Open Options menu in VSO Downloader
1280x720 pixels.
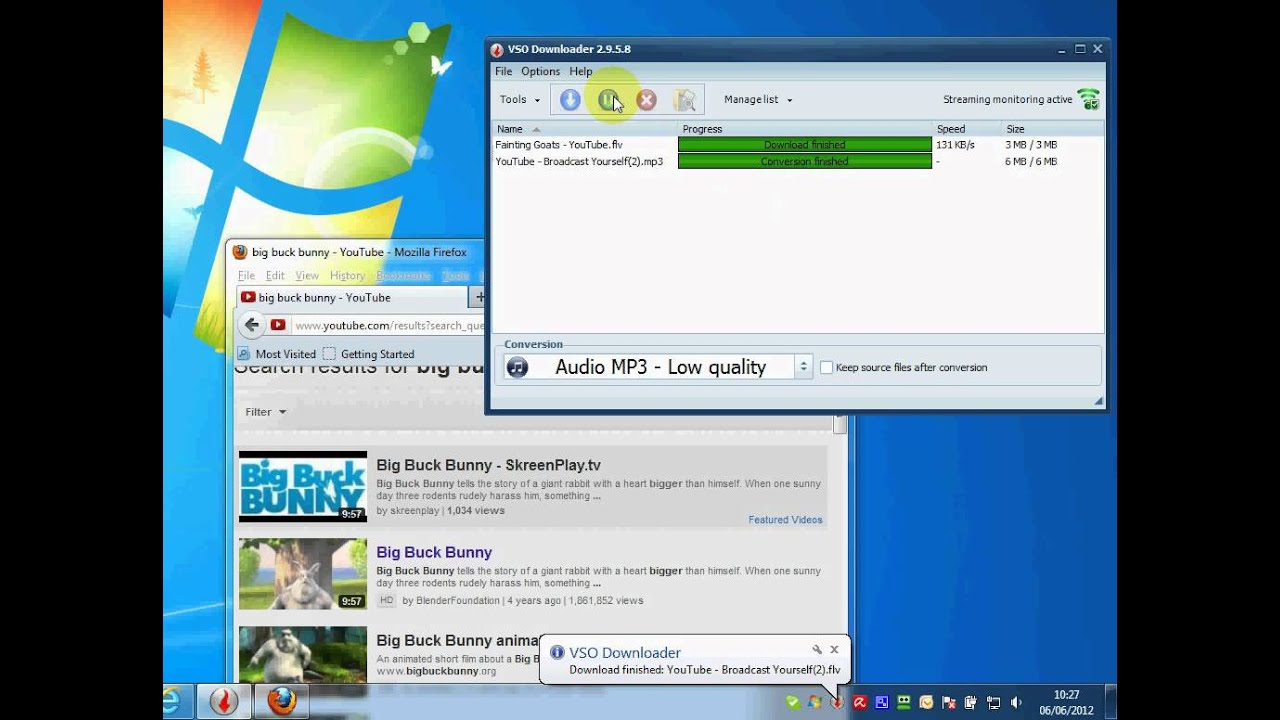(x=540, y=72)
